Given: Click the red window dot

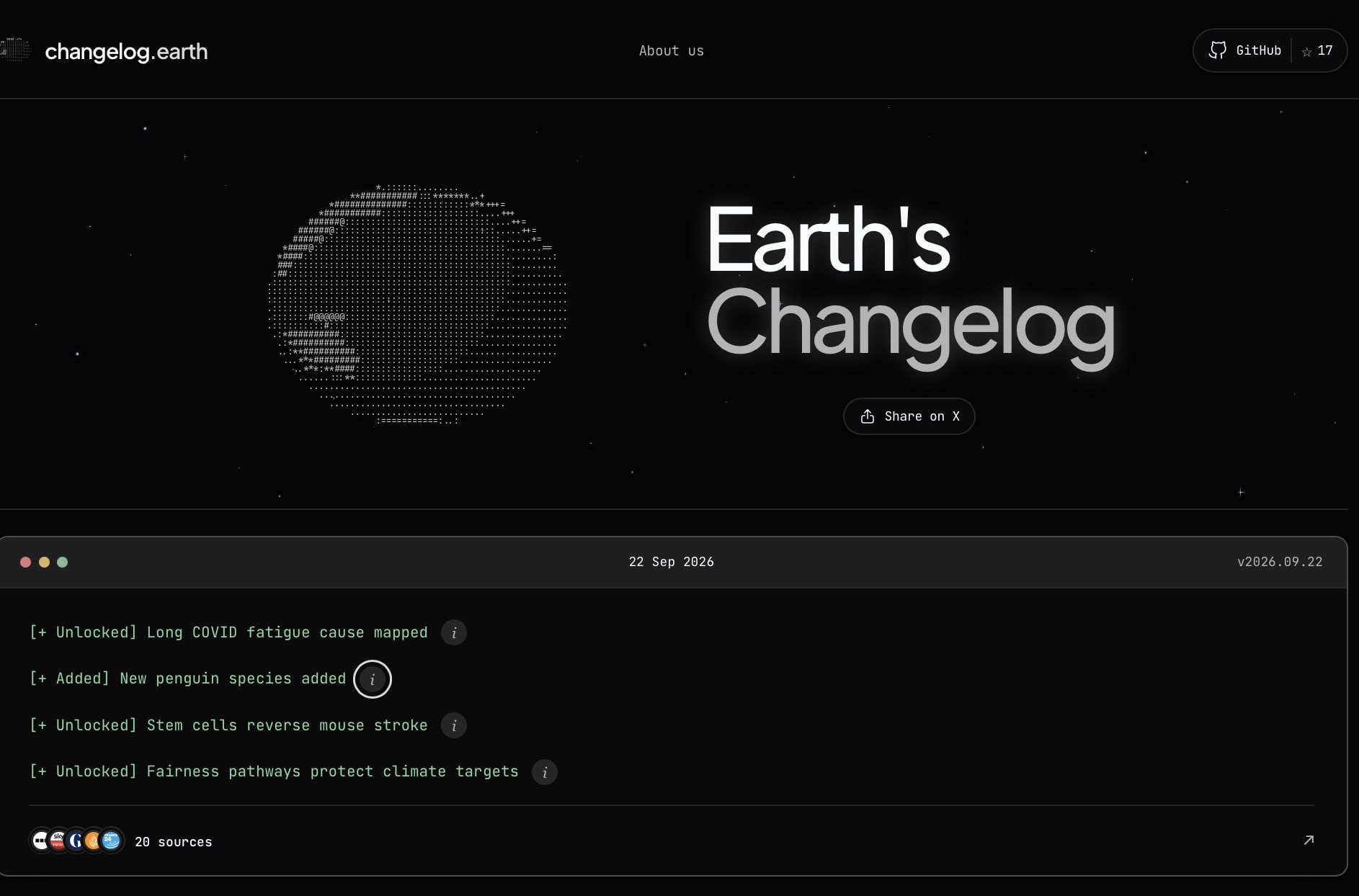Looking at the screenshot, I should point(25,562).
